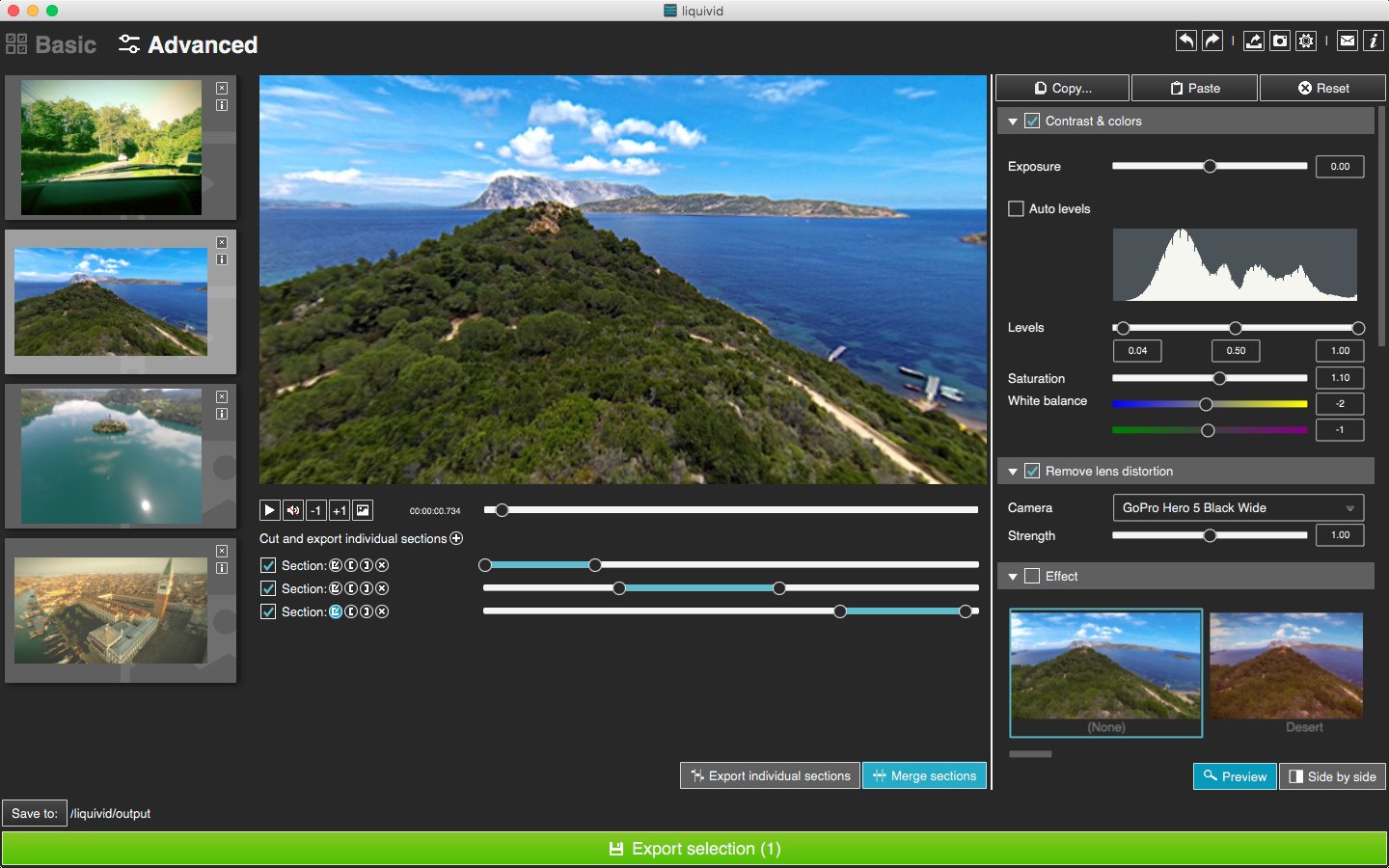
Task: Enable the Effect checkbox
Action: click(x=1032, y=576)
